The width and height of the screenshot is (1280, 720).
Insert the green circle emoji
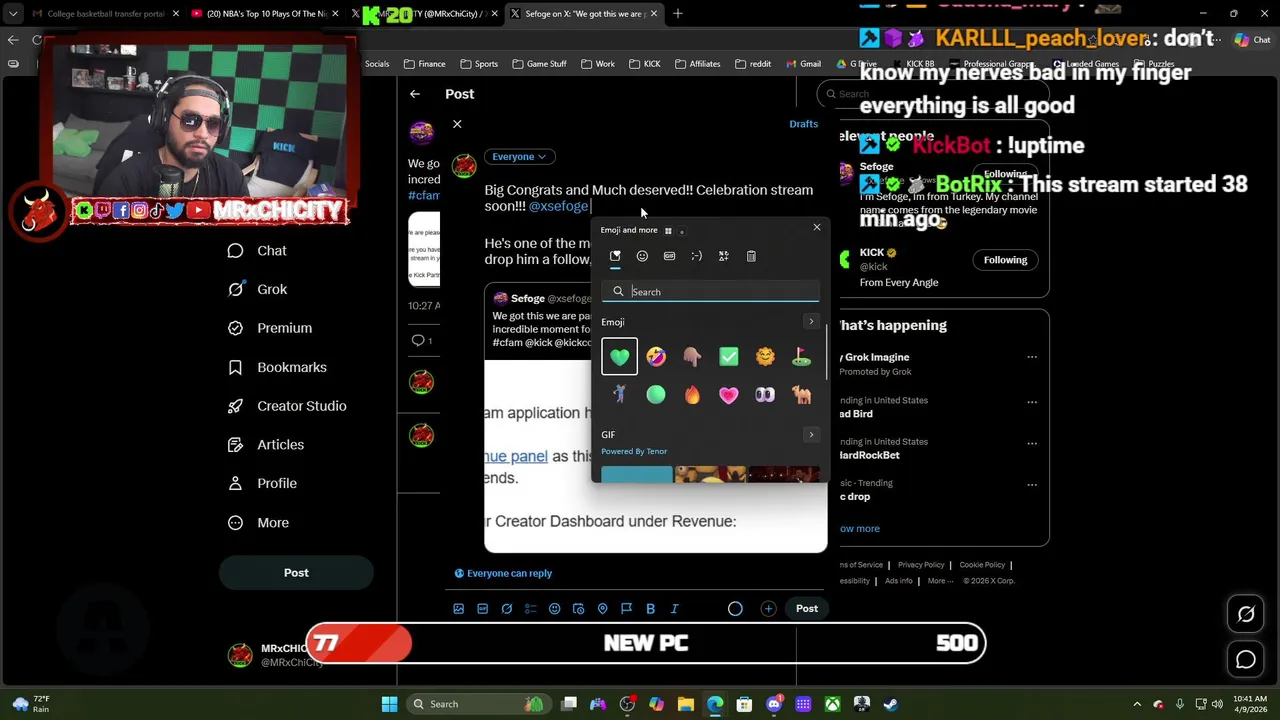pyautogui.click(x=656, y=395)
